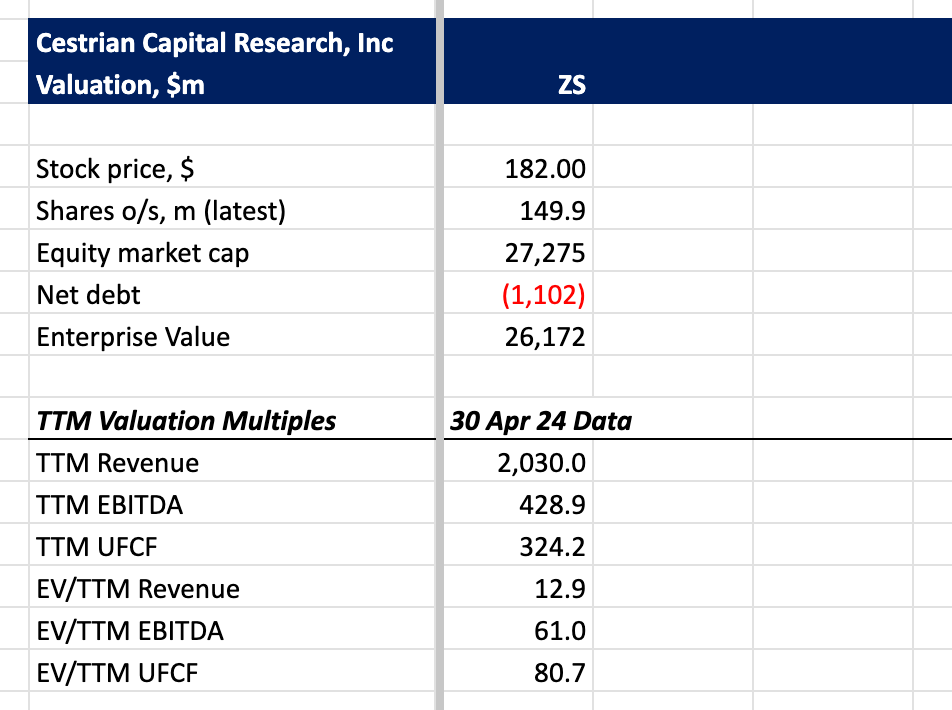Select the 'ZS' ticker column header
The image size is (952, 710).
(x=571, y=85)
